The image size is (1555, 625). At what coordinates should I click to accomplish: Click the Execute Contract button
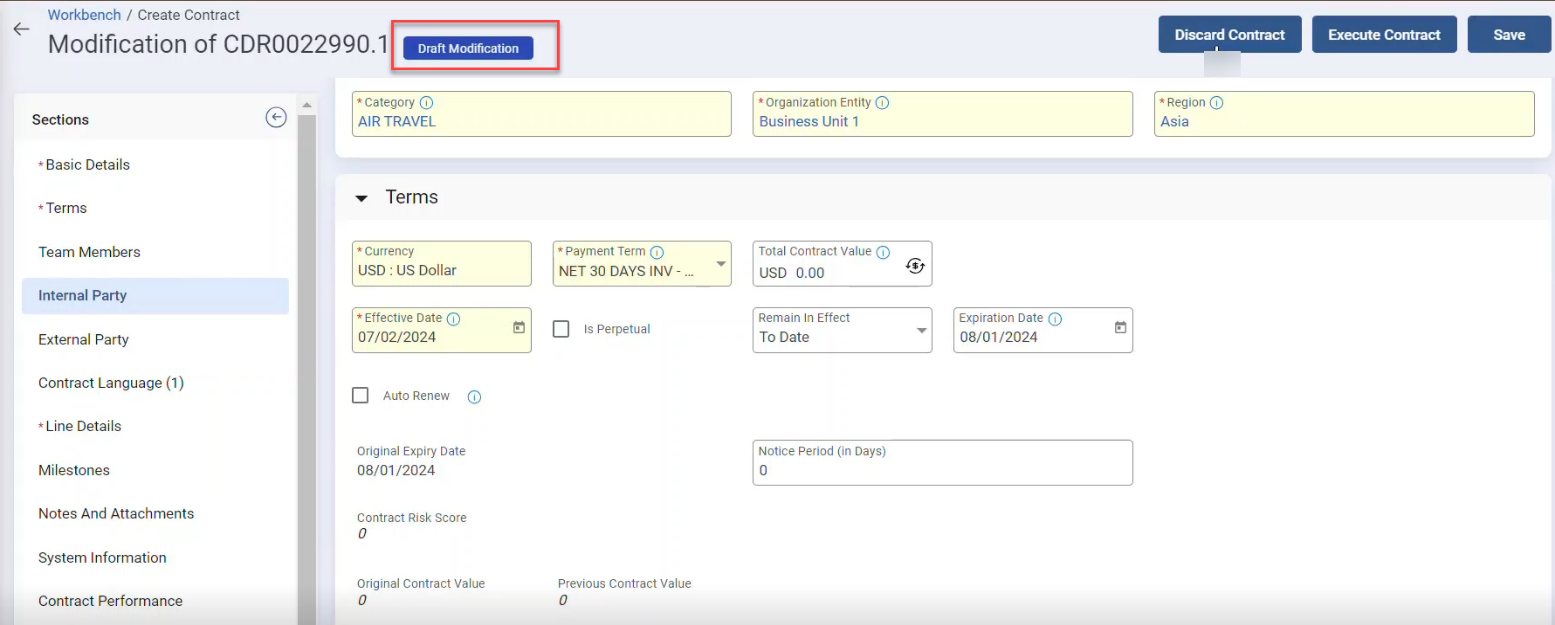click(x=1383, y=35)
